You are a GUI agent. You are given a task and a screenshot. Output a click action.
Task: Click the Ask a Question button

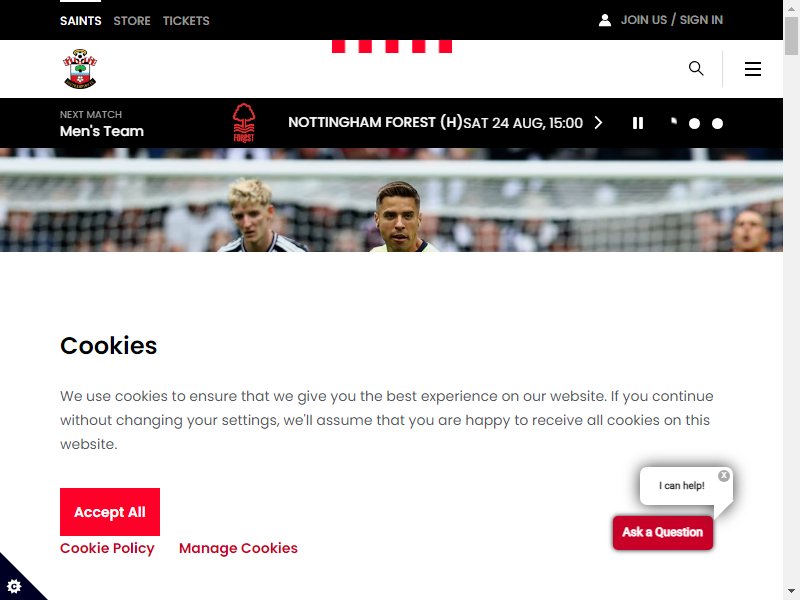[663, 532]
